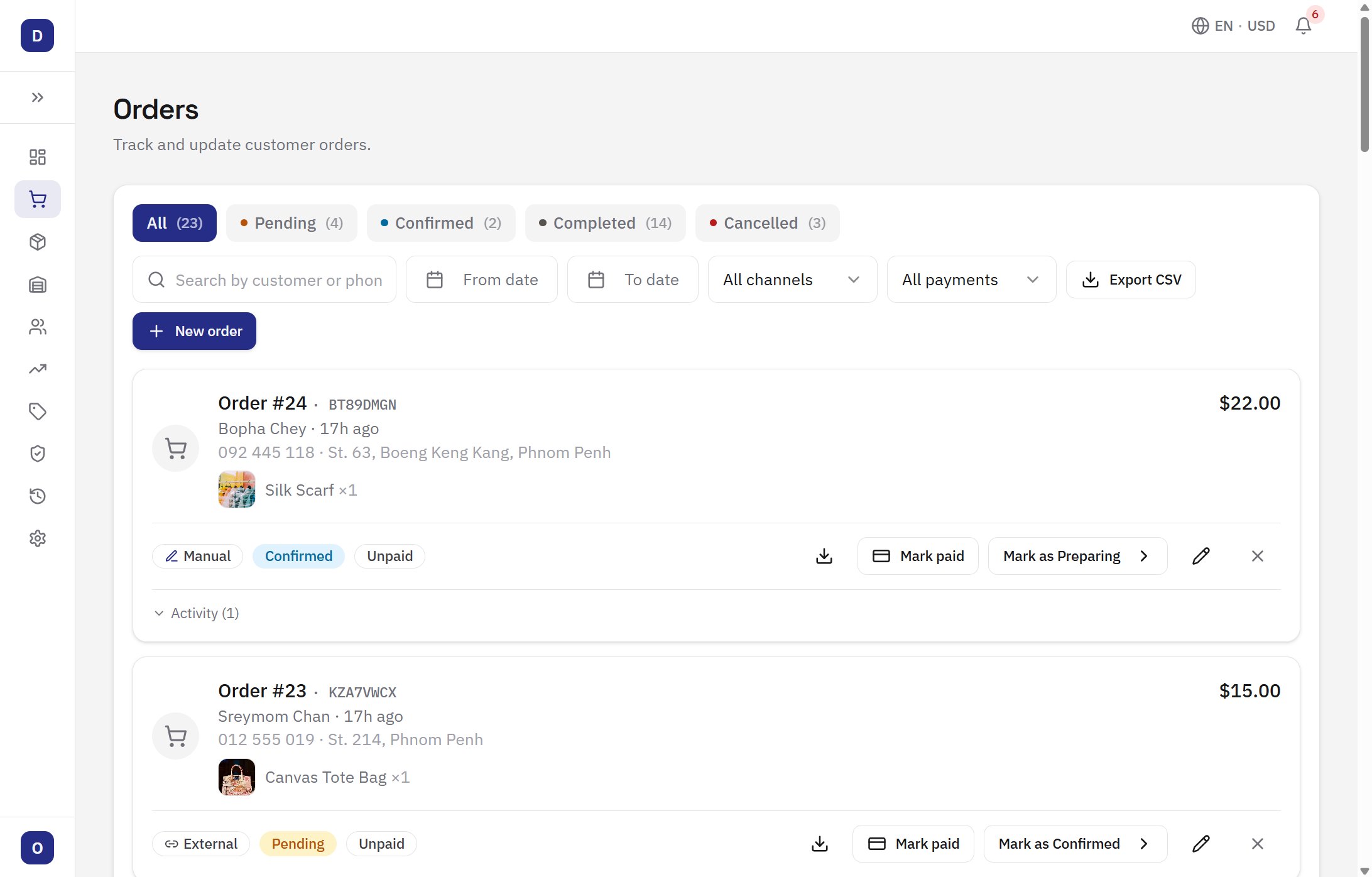The width and height of the screenshot is (1372, 877).
Task: Select the All (23) tab
Action: pos(175,223)
